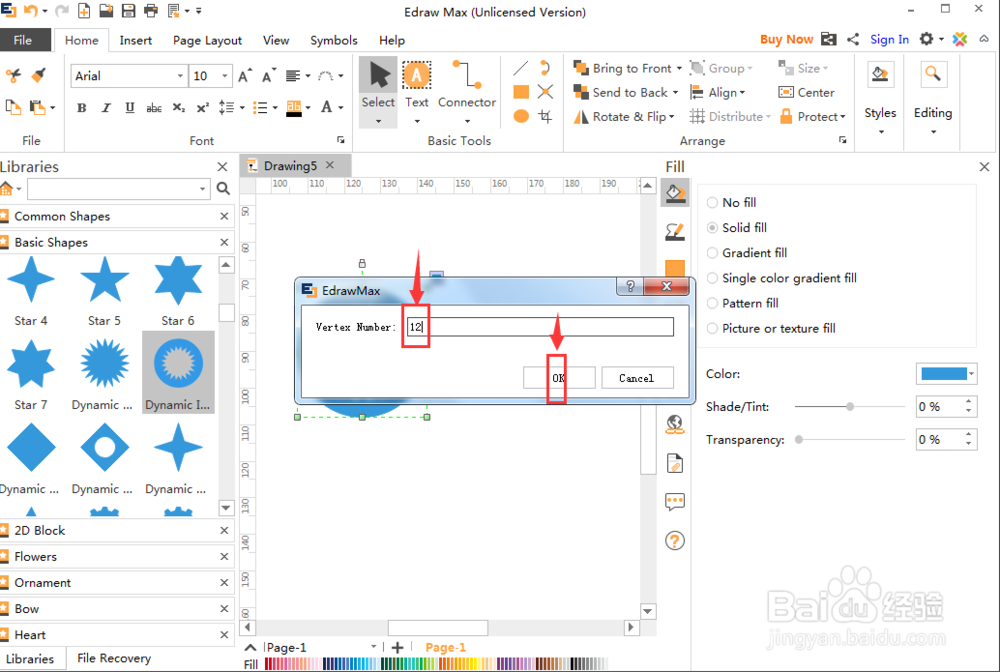Select the Text tool
Screen dimensions: 1000x672
(x=416, y=91)
